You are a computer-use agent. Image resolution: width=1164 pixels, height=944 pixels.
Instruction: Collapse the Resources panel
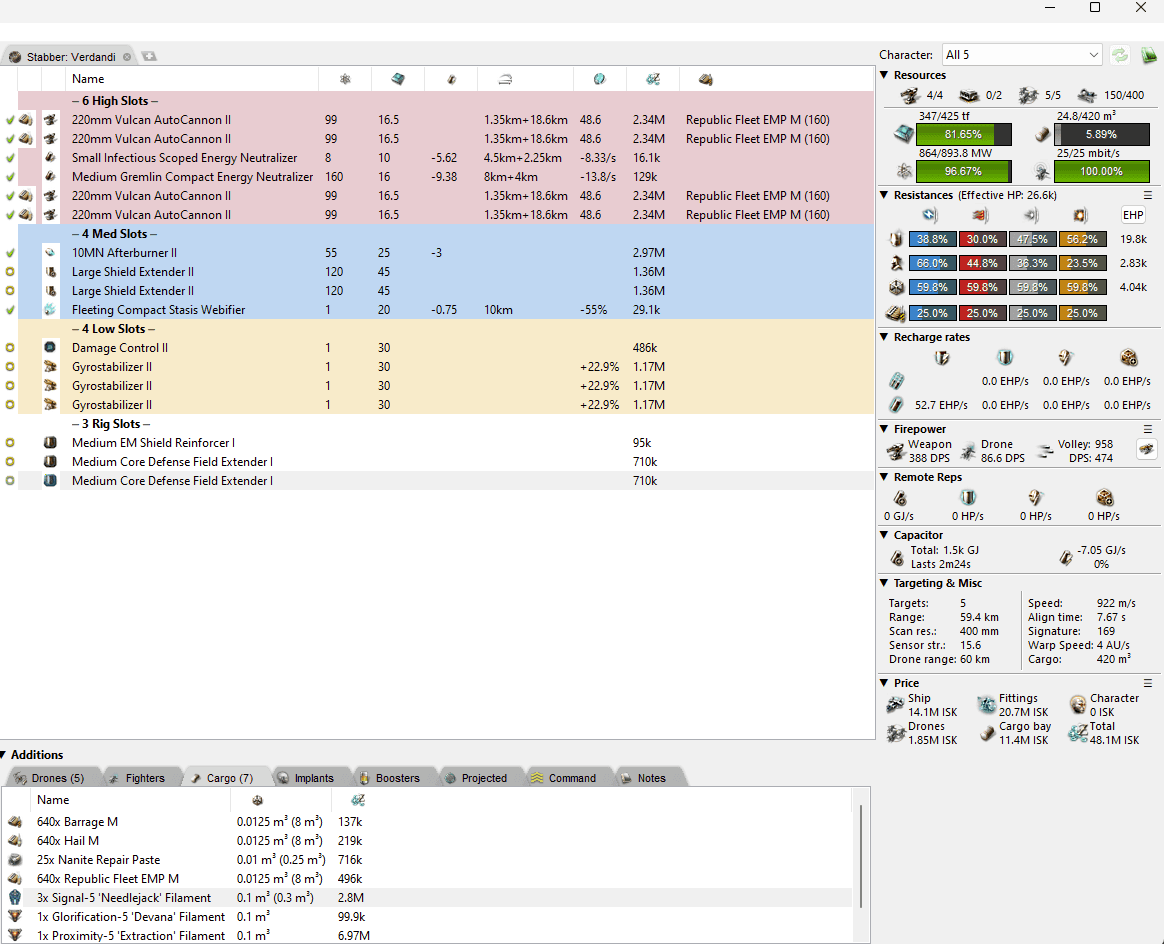click(x=884, y=75)
